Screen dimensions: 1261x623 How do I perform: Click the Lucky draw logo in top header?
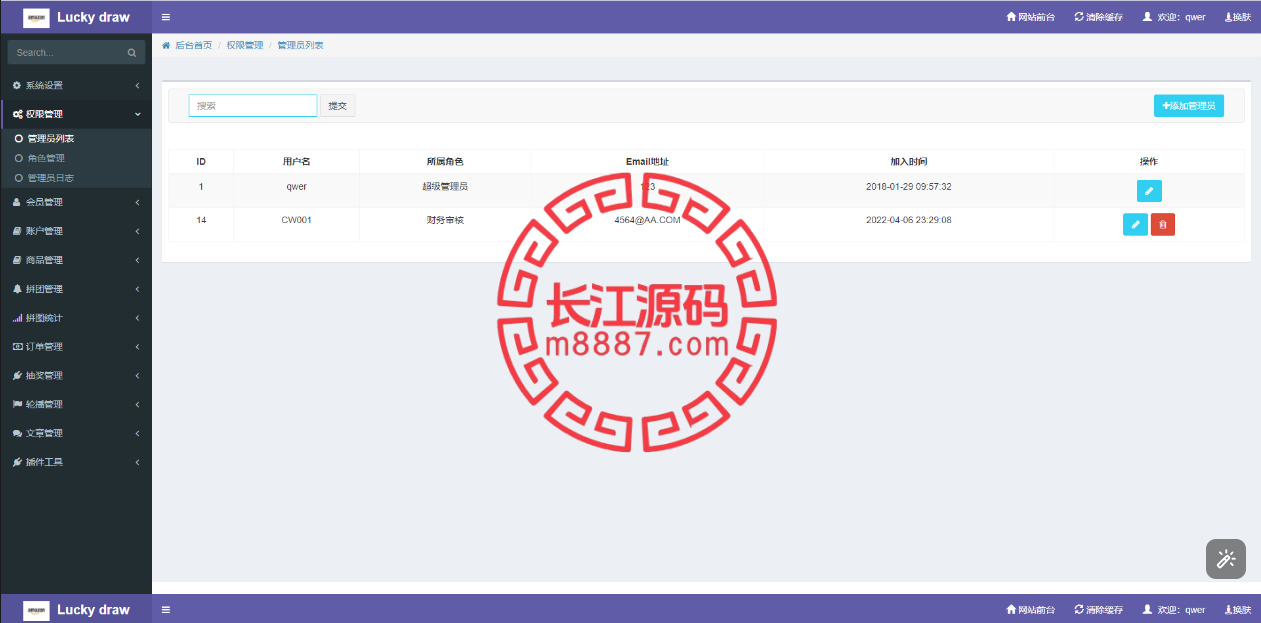tap(76, 17)
